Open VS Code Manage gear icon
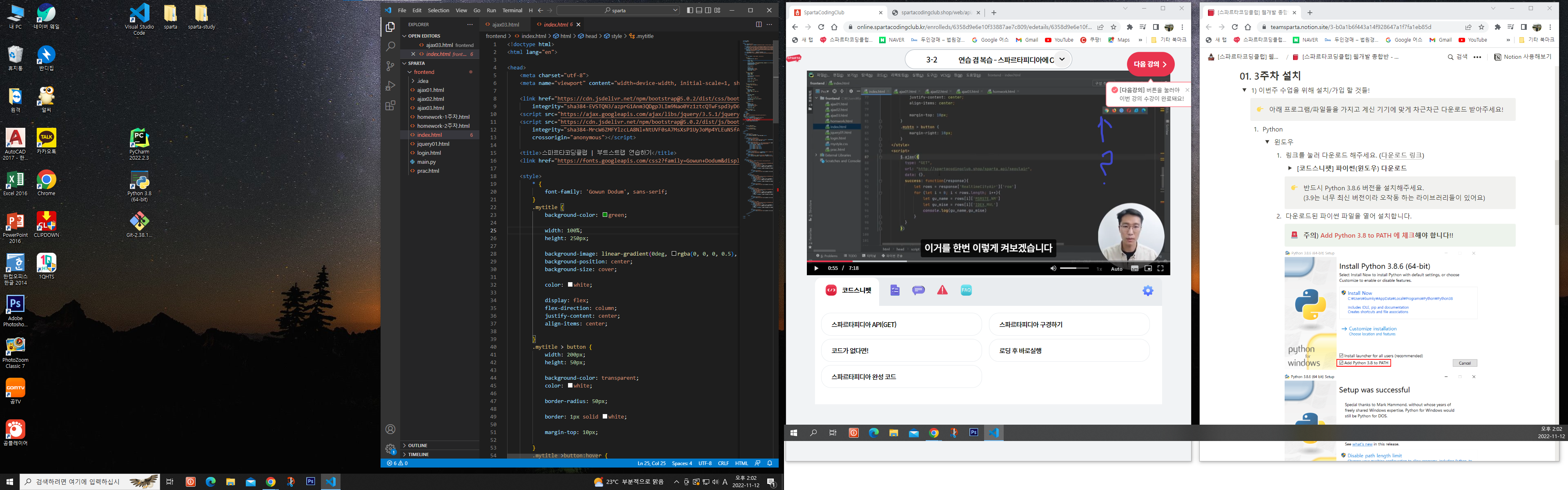1568x490 pixels. [390, 449]
